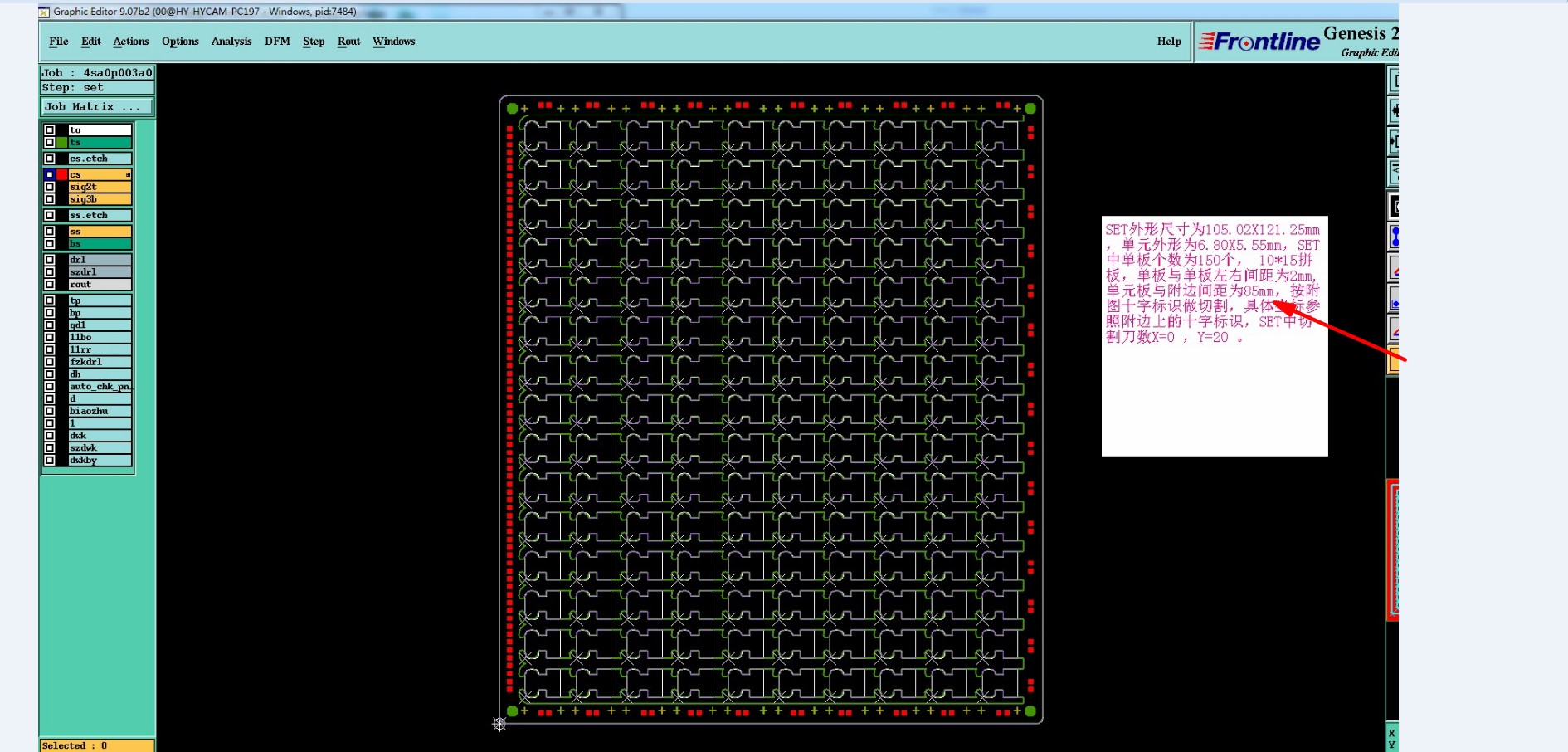The image size is (1568, 752).
Task: Click the Job Matrix button
Action: (97, 107)
